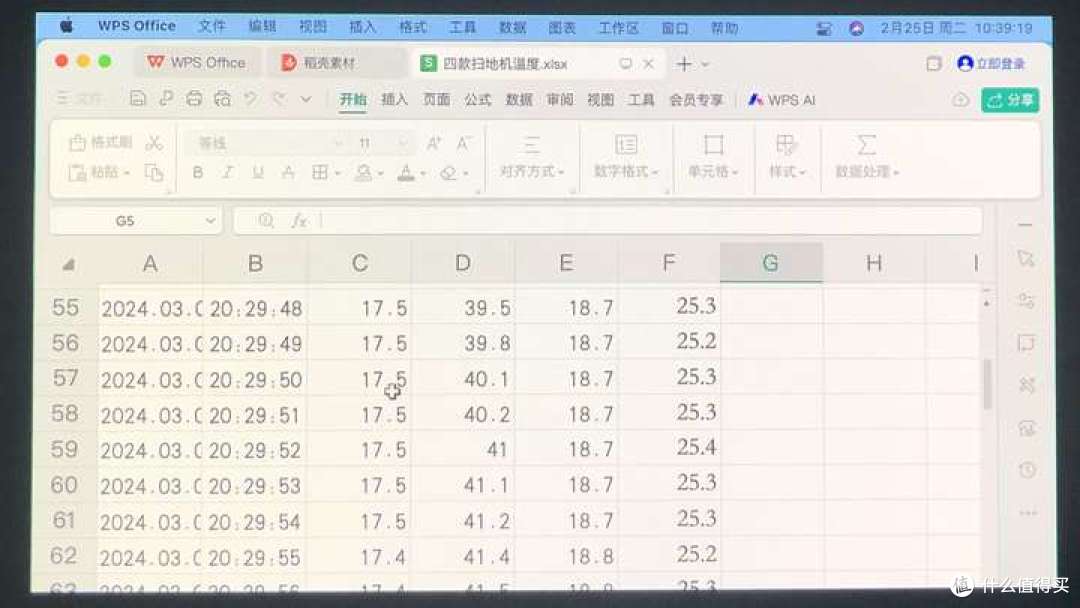Click the Print Preview icon
The width and height of the screenshot is (1080, 608).
[x=222, y=99]
